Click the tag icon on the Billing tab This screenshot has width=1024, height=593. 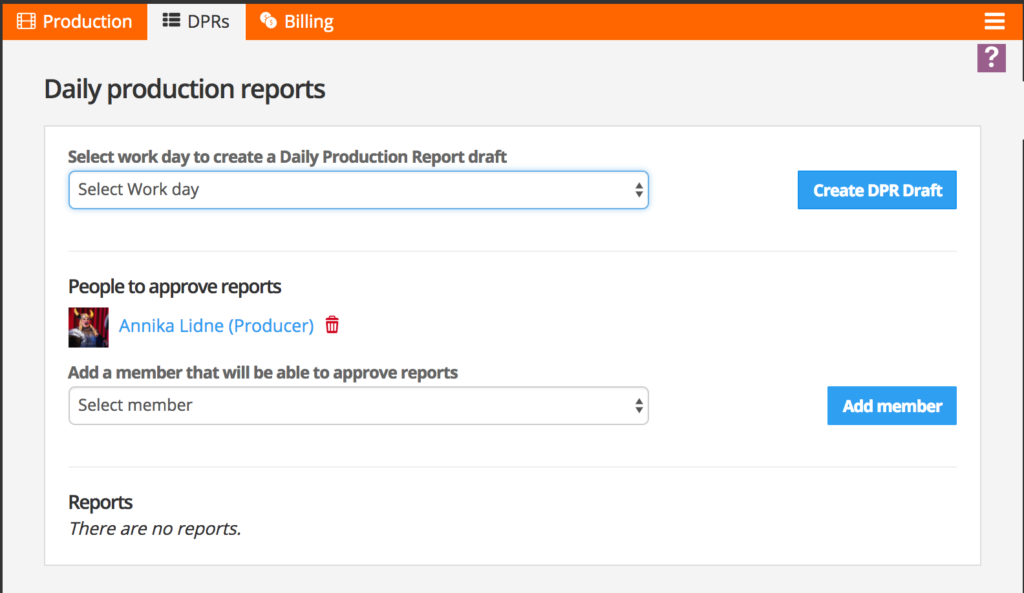point(266,20)
